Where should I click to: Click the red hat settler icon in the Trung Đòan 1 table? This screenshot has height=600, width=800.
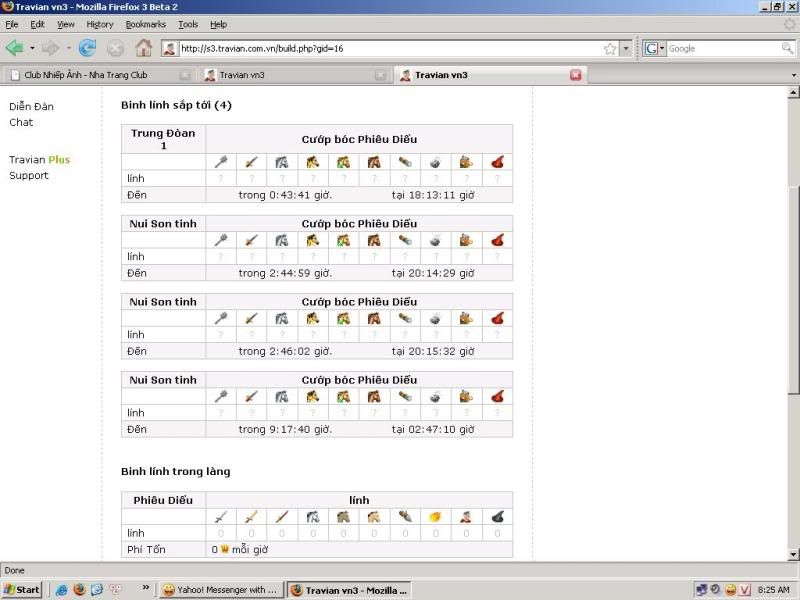coord(497,162)
